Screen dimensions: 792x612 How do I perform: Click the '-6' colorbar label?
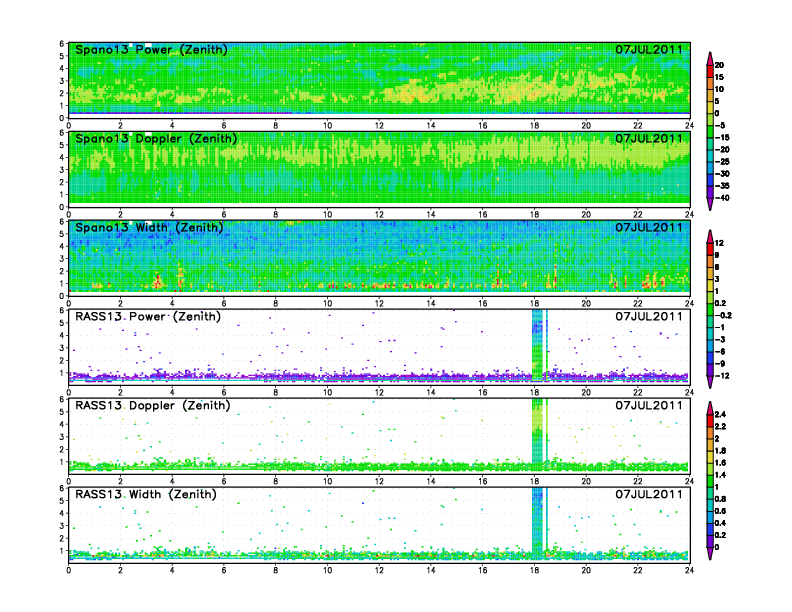point(720,351)
